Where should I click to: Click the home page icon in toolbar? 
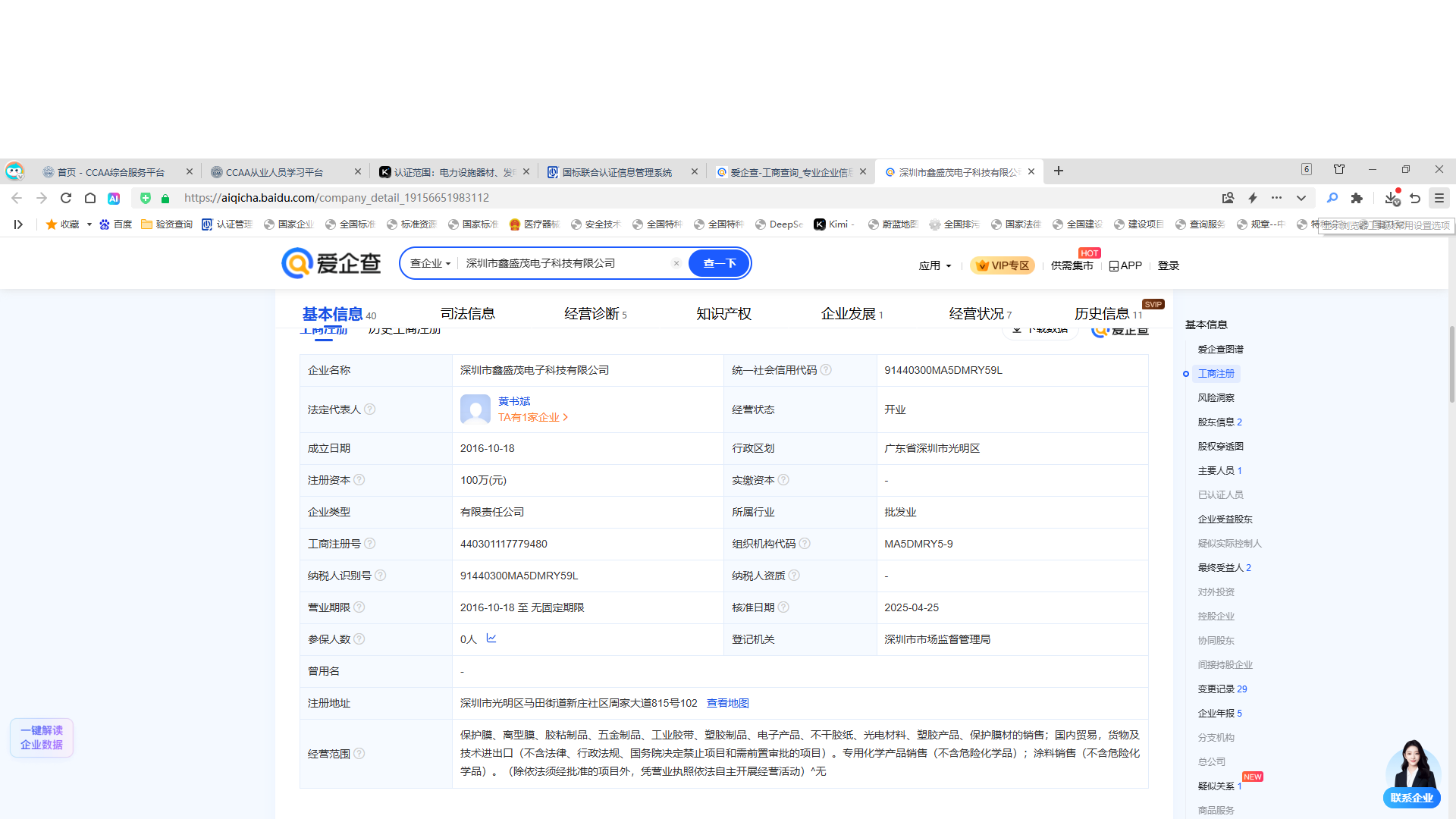click(x=90, y=198)
